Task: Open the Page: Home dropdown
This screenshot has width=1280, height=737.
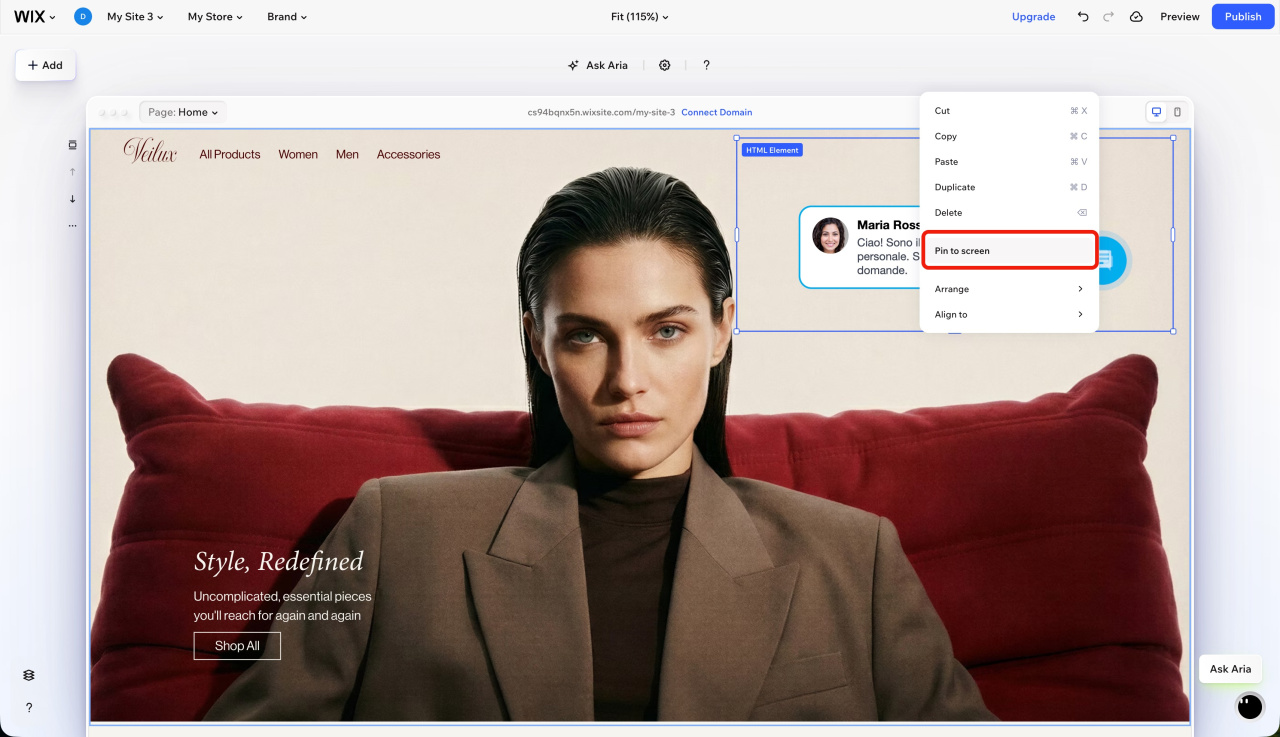Action: coord(183,112)
